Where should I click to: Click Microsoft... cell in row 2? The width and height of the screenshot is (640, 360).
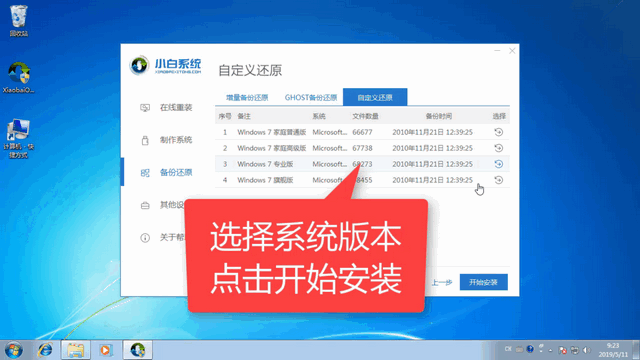(x=330, y=148)
